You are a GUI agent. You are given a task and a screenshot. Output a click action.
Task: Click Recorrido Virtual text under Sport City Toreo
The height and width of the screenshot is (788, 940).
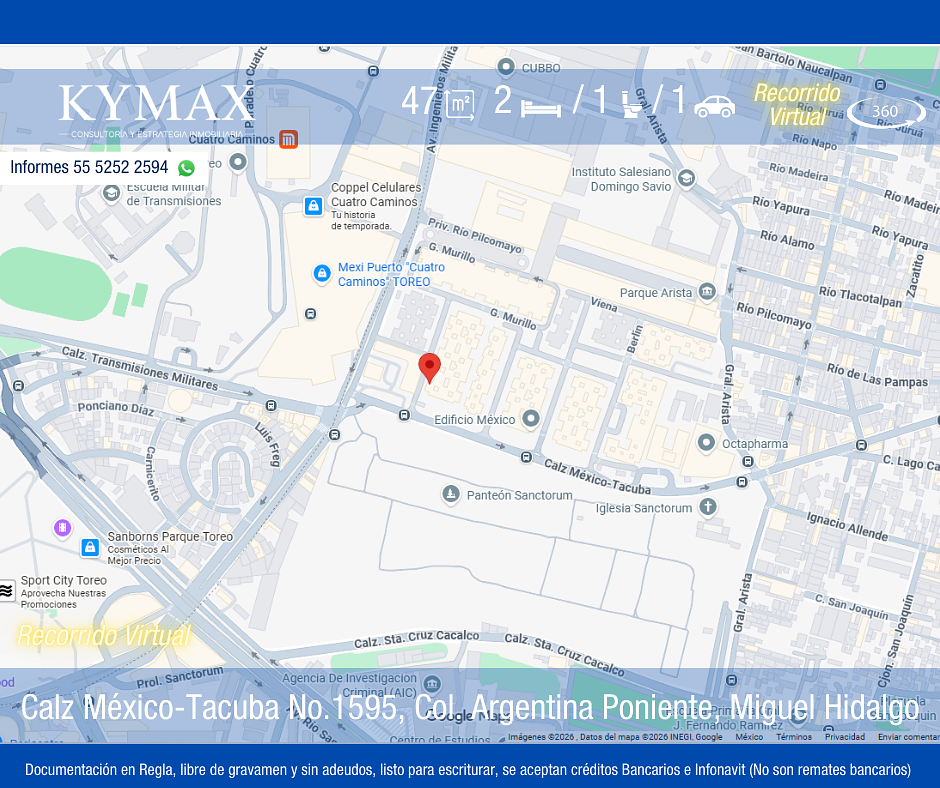coord(104,636)
